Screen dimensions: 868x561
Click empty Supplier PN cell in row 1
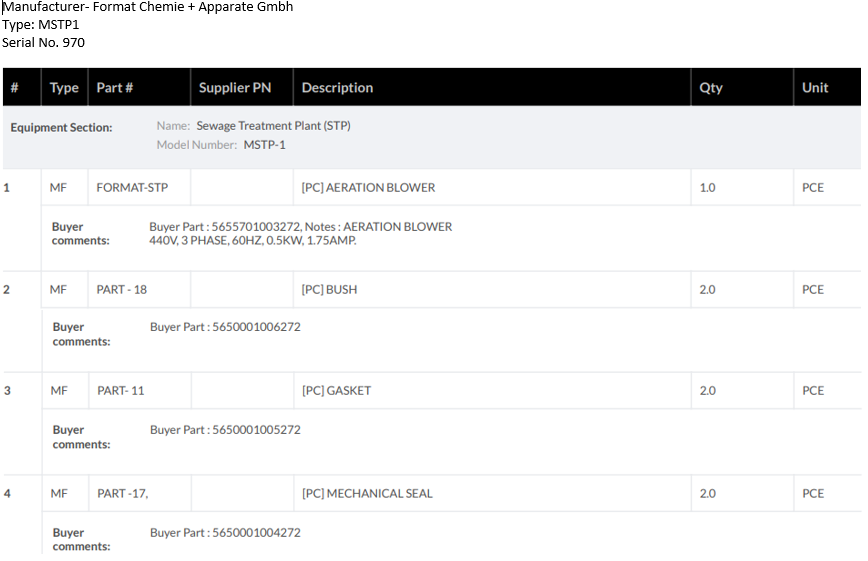point(241,188)
